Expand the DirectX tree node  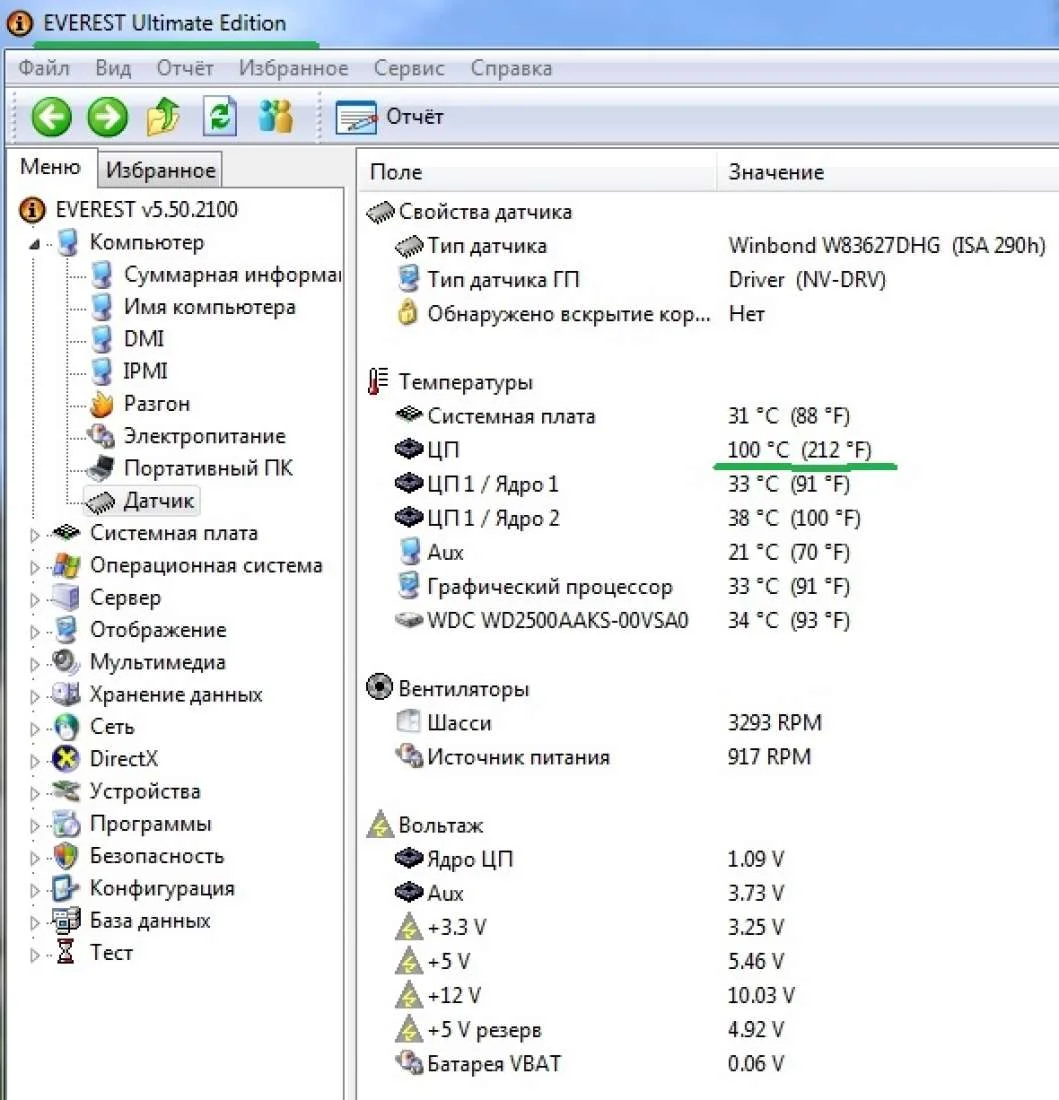click(x=34, y=761)
